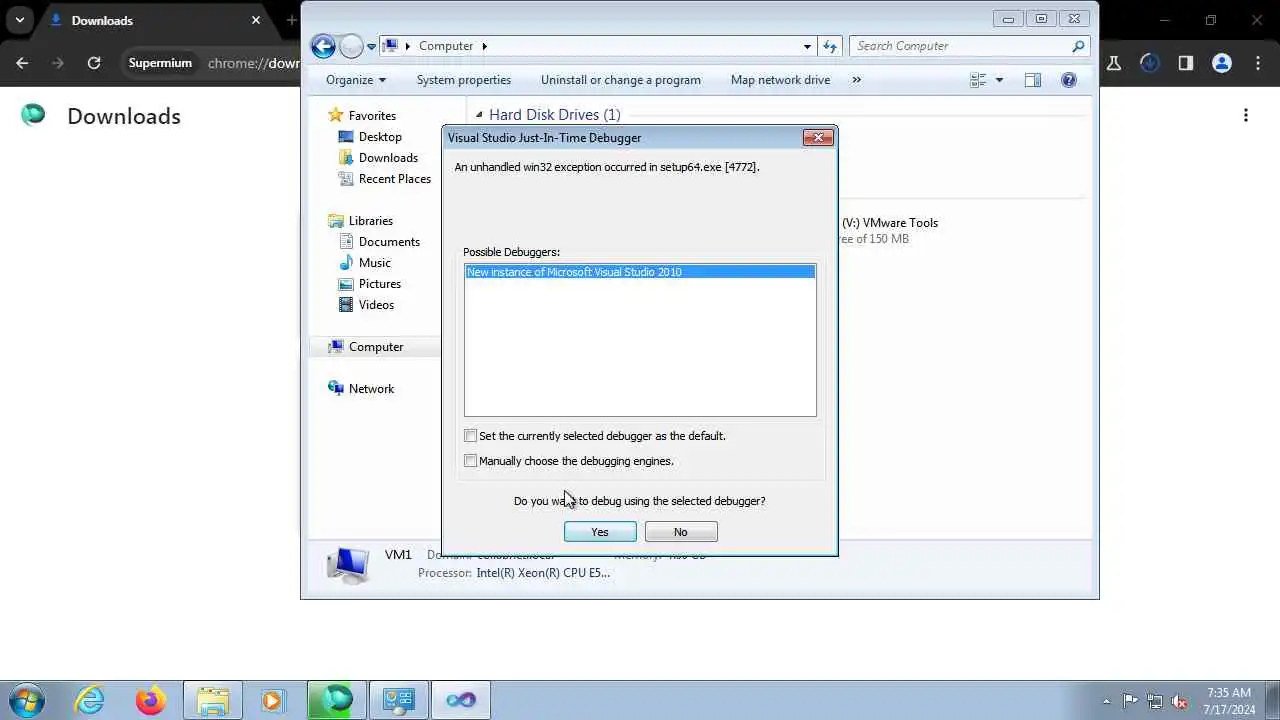Viewport: 1280px width, 720px height.
Task: Switch to Supermium browser in taskbar
Action: 337,700
